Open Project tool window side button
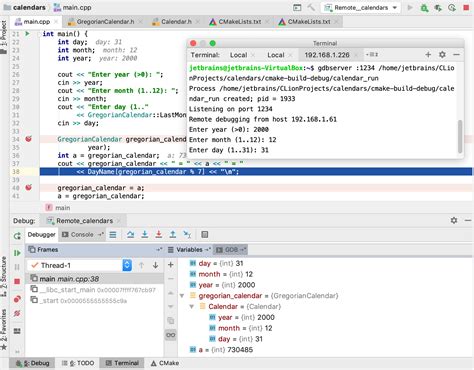Image resolution: width=474 pixels, height=370 pixels. click(x=4, y=37)
